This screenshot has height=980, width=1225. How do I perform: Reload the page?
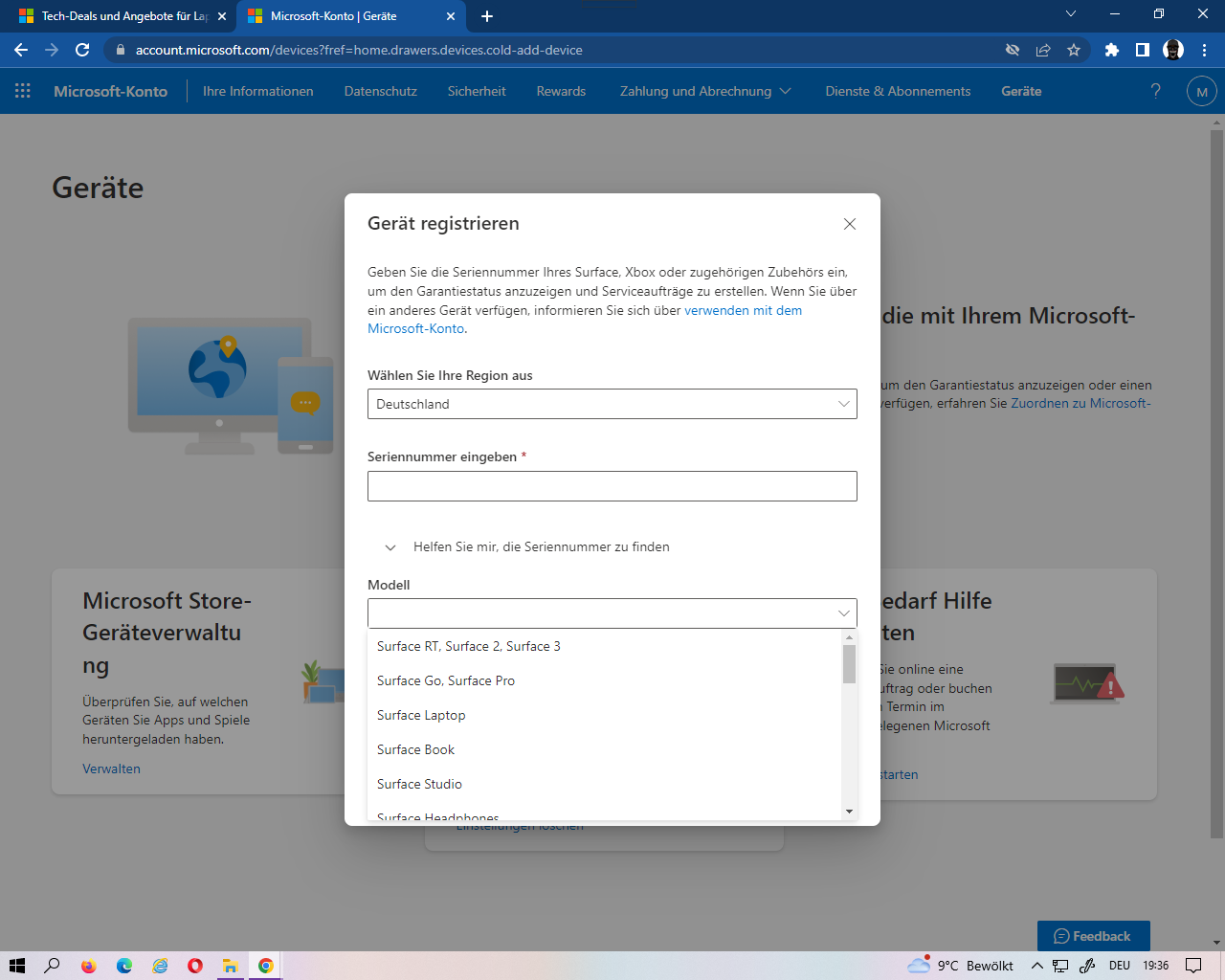(x=82, y=50)
